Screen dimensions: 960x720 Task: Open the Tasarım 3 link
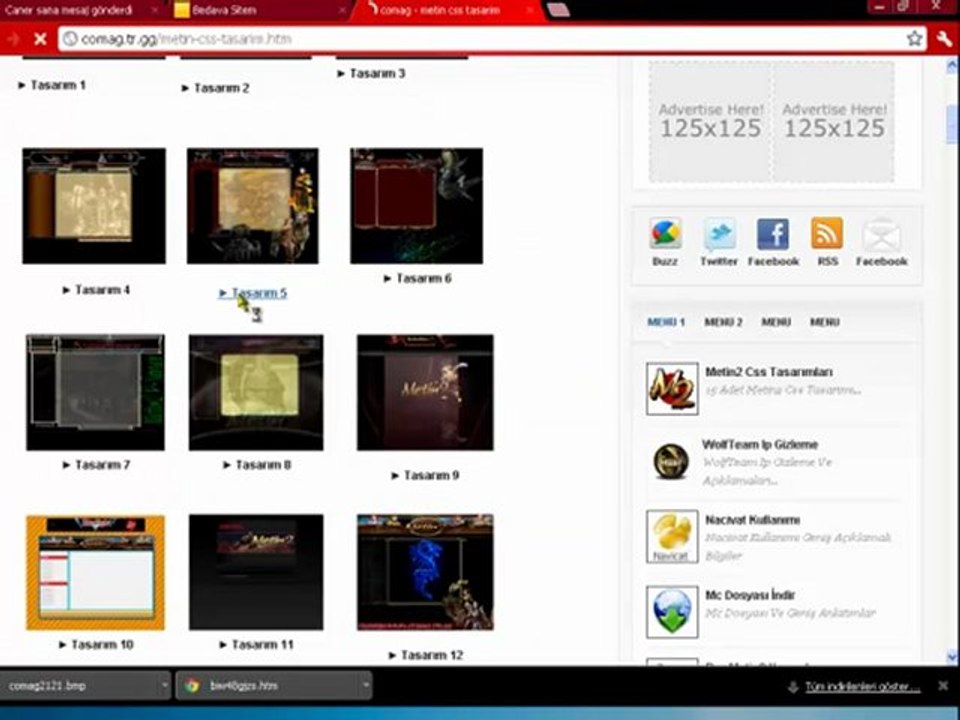372,73
